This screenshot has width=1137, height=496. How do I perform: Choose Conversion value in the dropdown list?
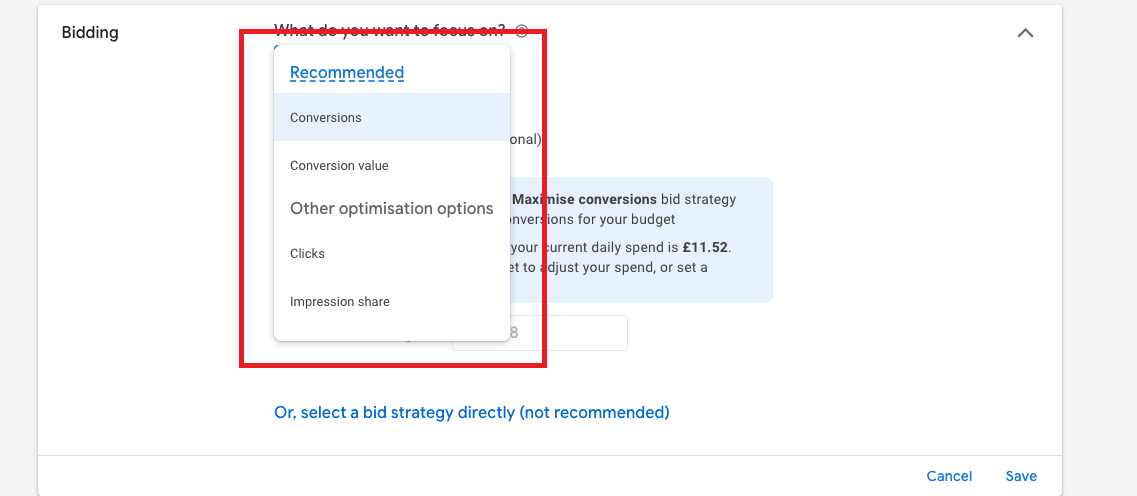[x=339, y=165]
